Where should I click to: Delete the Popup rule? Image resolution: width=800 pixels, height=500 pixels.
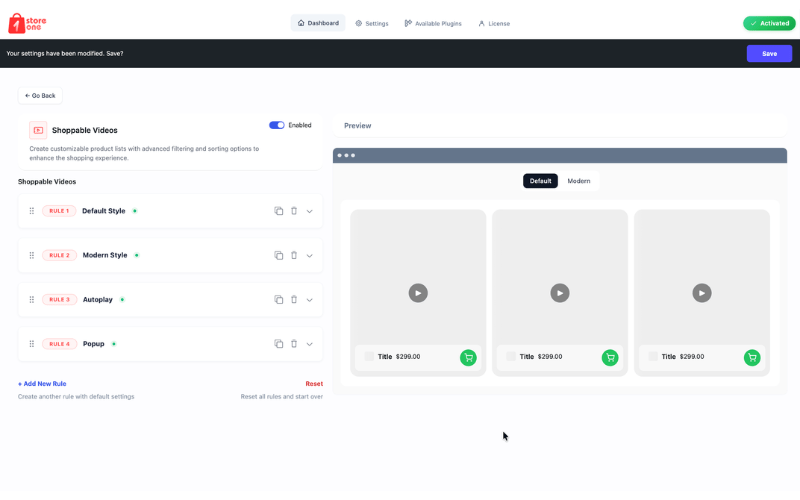[x=294, y=344]
